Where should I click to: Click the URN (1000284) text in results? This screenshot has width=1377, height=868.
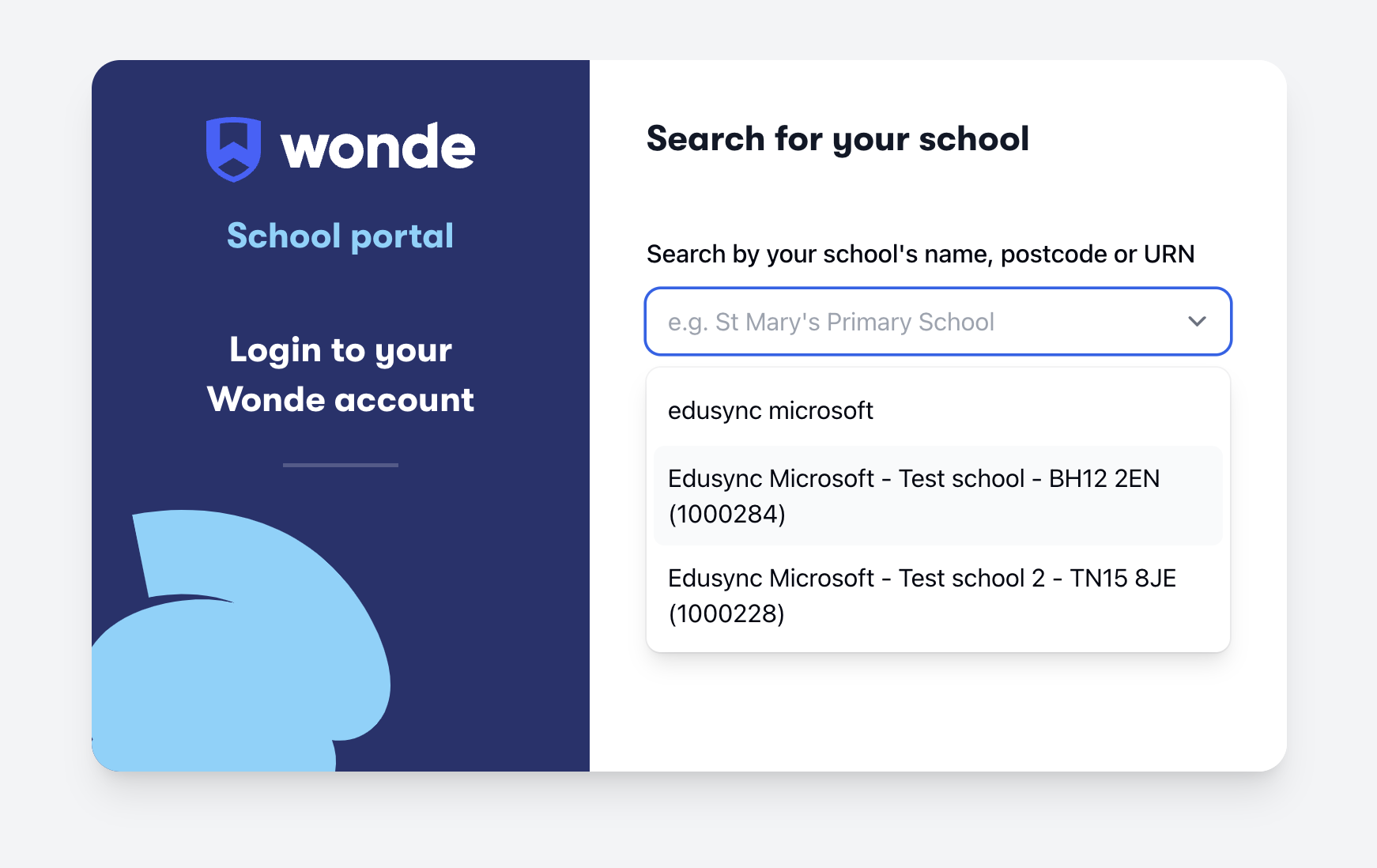coord(726,514)
